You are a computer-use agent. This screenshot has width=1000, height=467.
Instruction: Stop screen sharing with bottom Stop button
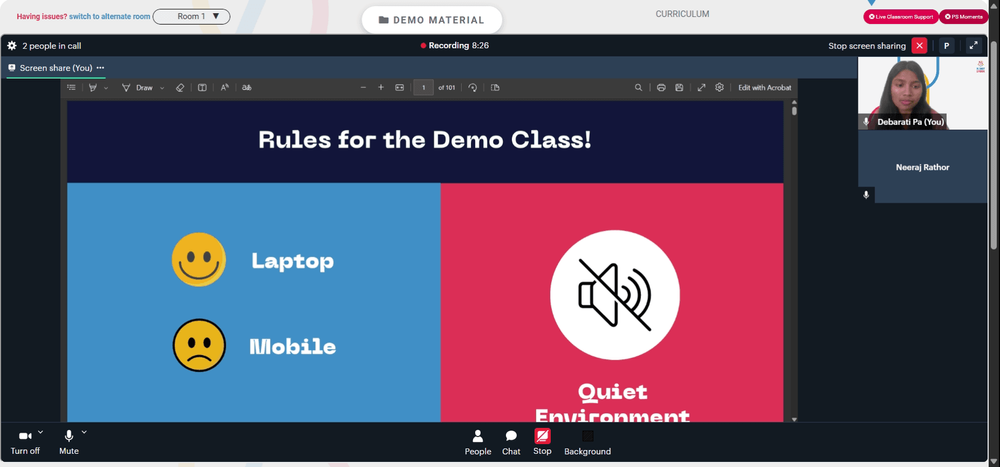point(542,443)
